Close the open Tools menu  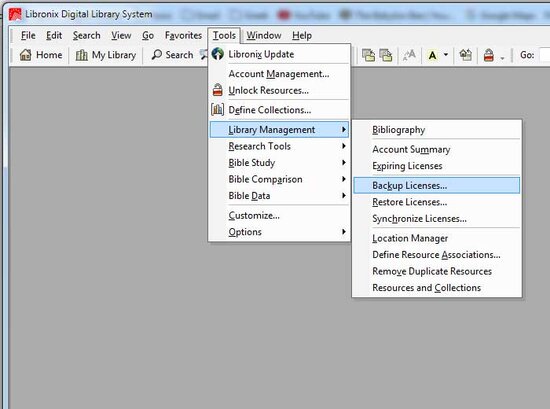224,35
